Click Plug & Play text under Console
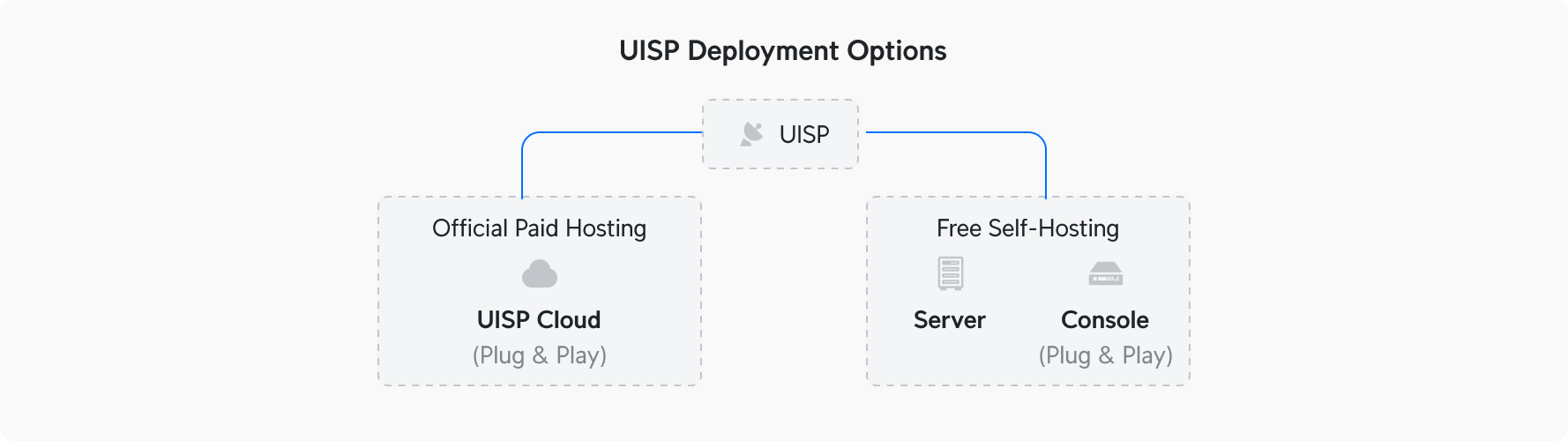Image resolution: width=1568 pixels, height=441 pixels. click(1105, 355)
